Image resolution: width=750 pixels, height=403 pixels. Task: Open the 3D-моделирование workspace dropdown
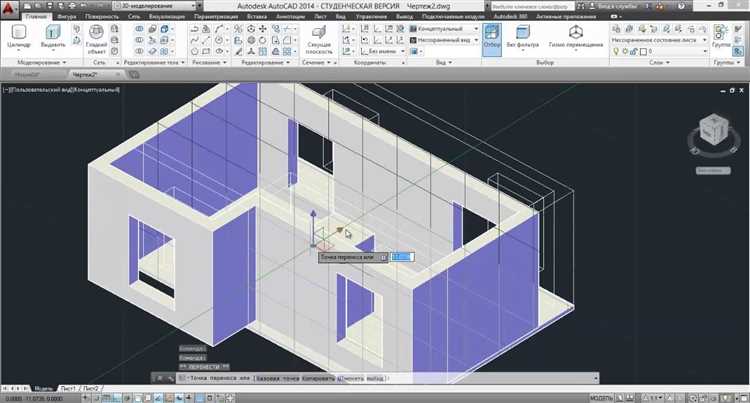point(157,5)
